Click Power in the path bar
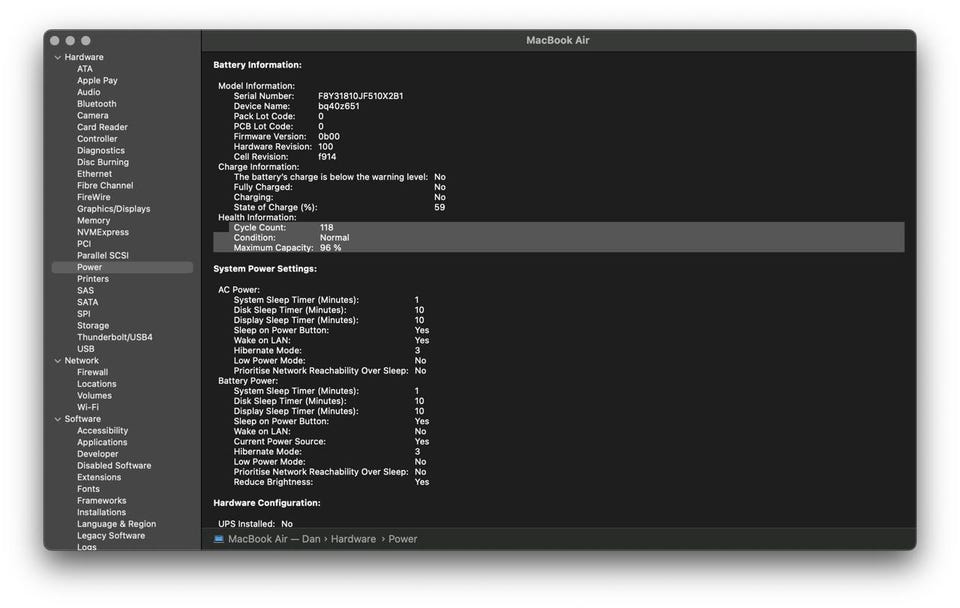The height and width of the screenshot is (608, 960). coord(403,539)
